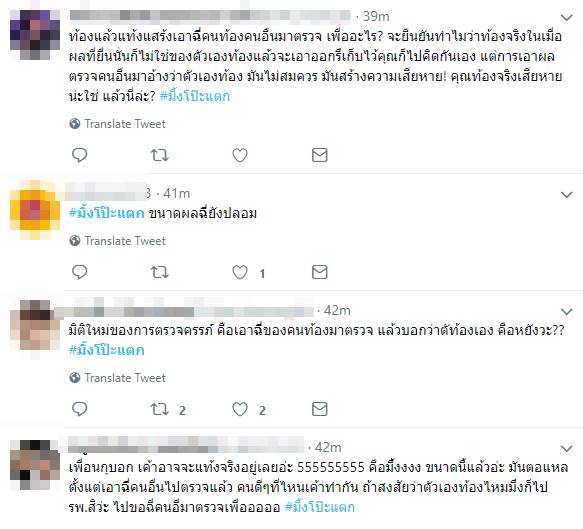Send the 39m tweet via direct message
583x529 pixels.
point(319,155)
